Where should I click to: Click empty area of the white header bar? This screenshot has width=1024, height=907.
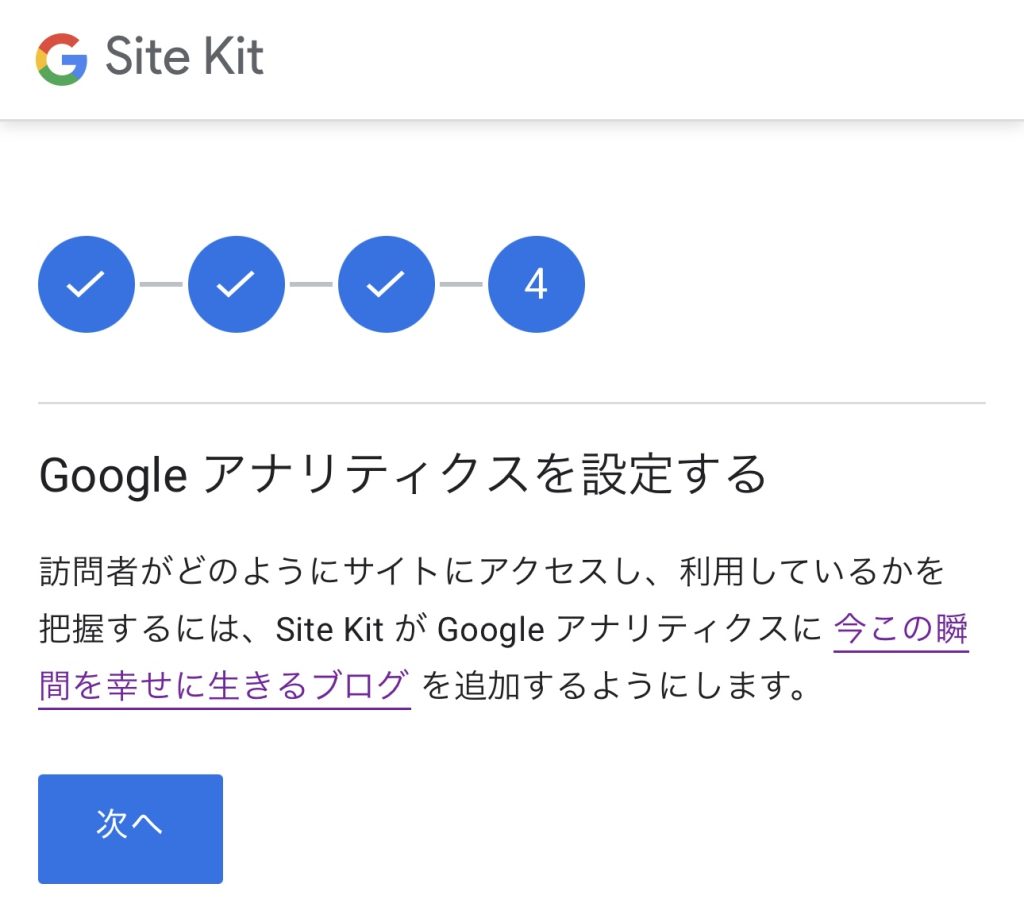[x=650, y=58]
